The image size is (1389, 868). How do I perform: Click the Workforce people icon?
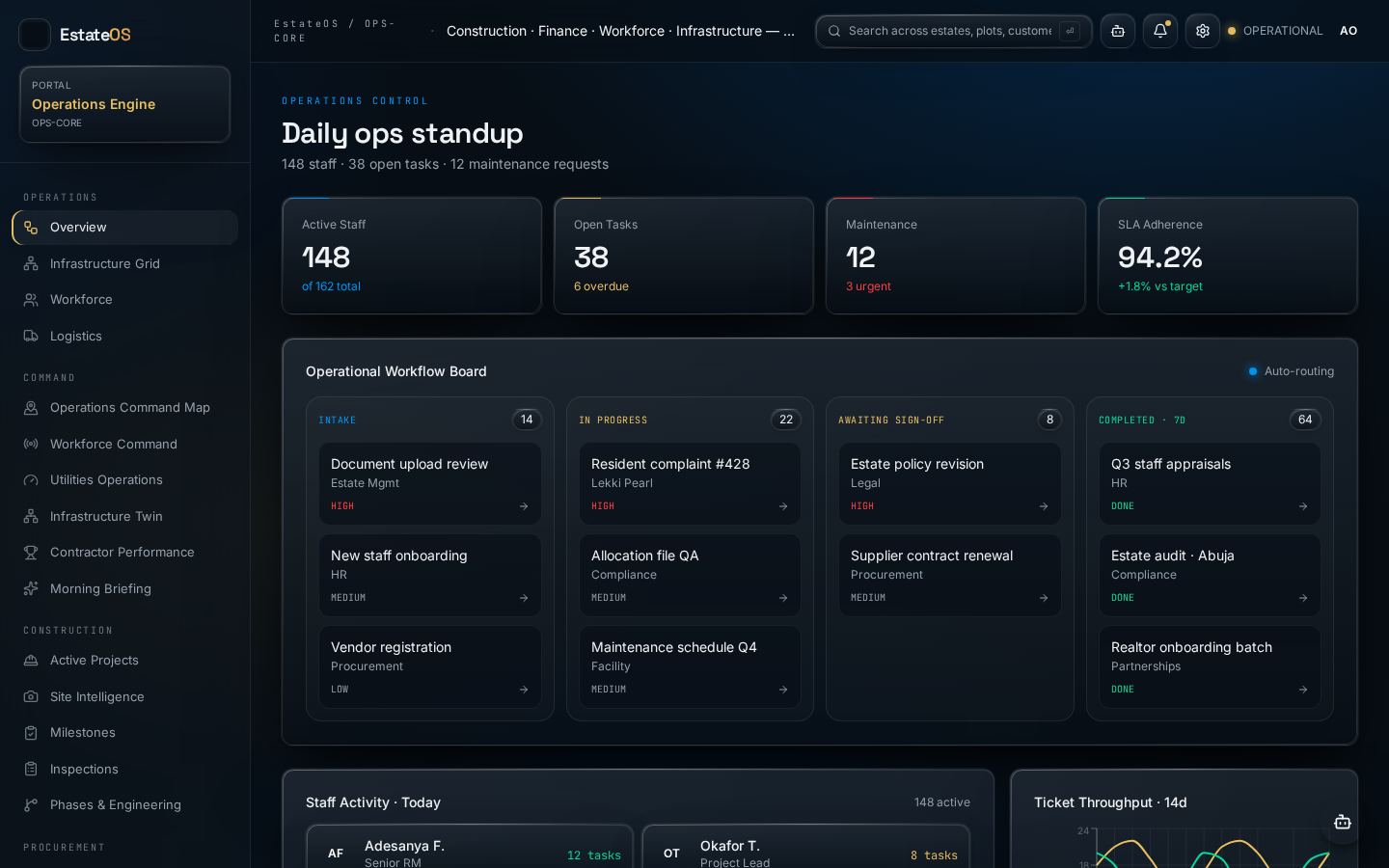31,300
